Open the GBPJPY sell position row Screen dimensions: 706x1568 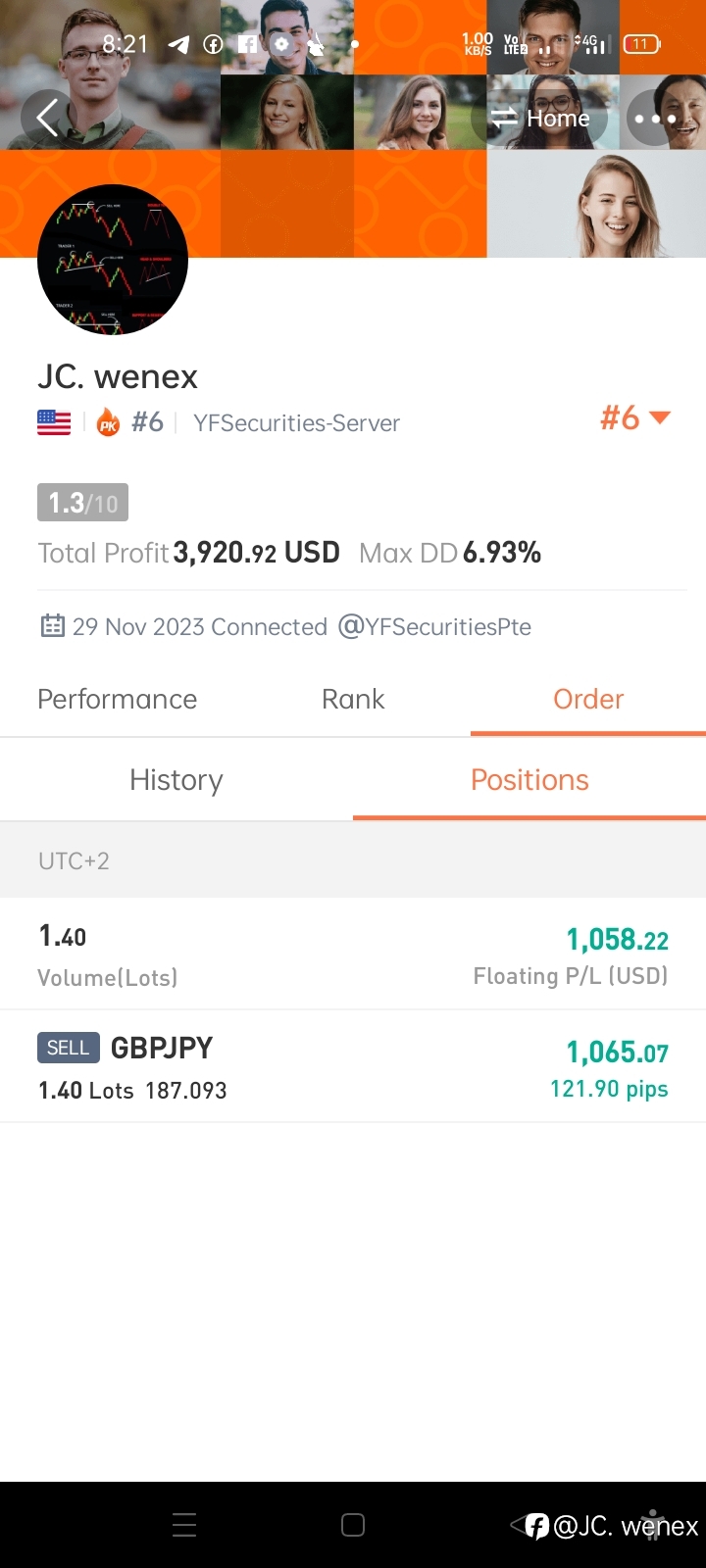point(353,1067)
